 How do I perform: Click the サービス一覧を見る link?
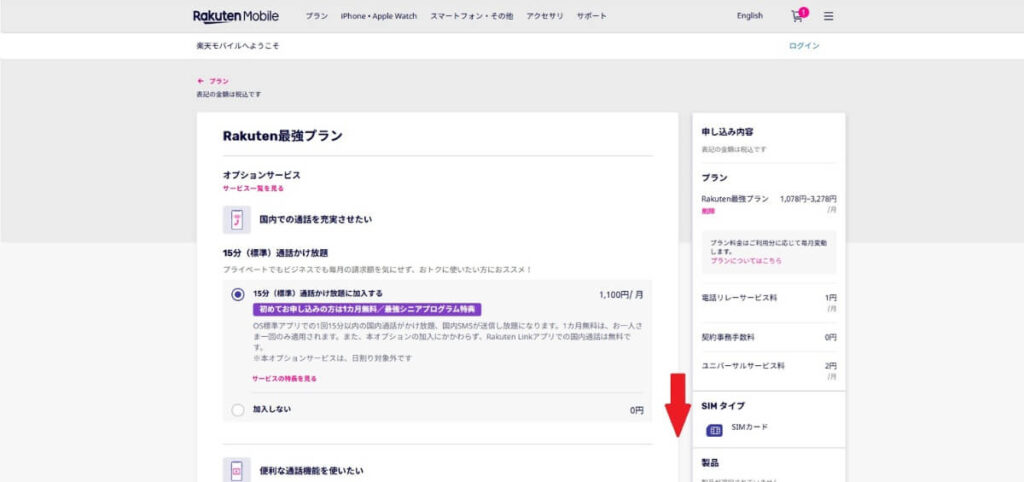[x=253, y=188]
